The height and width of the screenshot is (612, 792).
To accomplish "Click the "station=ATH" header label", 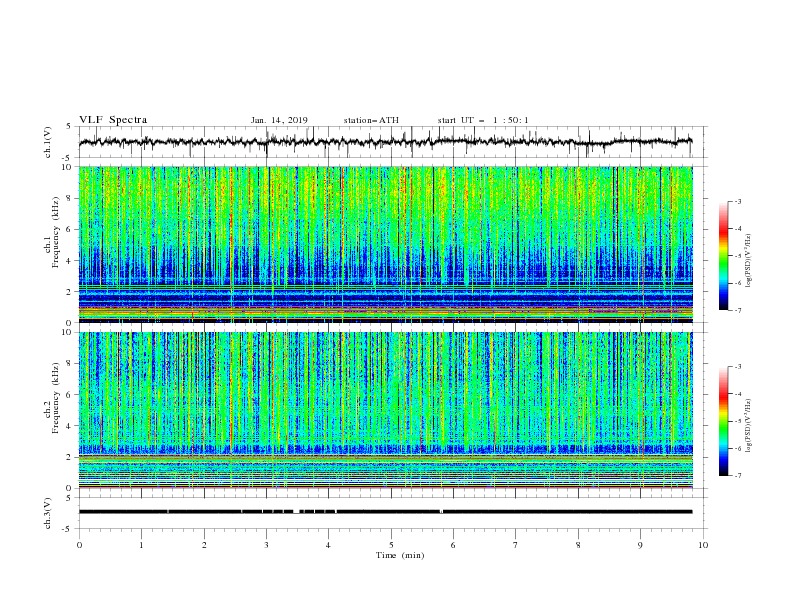I will [371, 120].
